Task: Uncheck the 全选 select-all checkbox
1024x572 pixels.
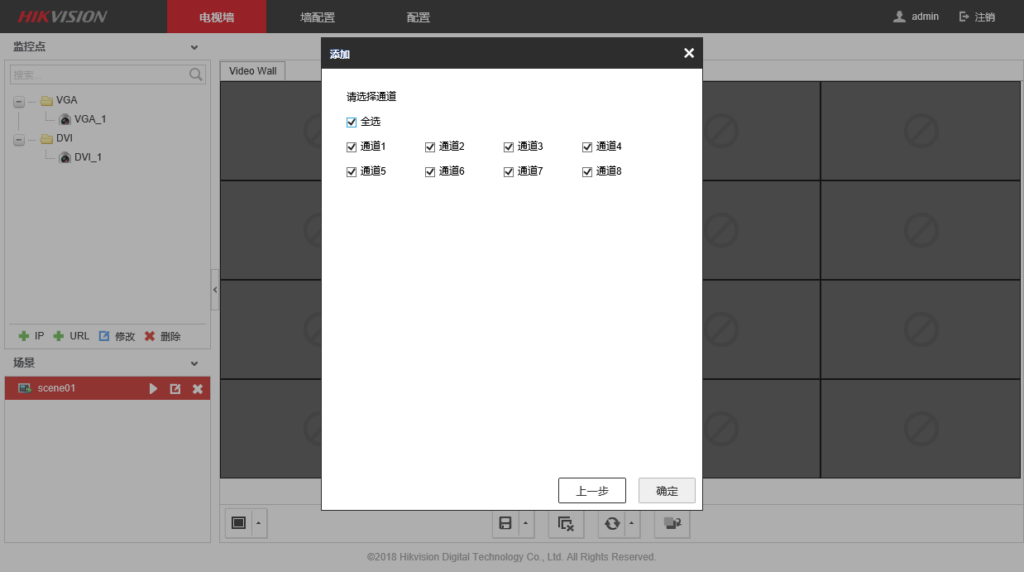Action: (351, 122)
